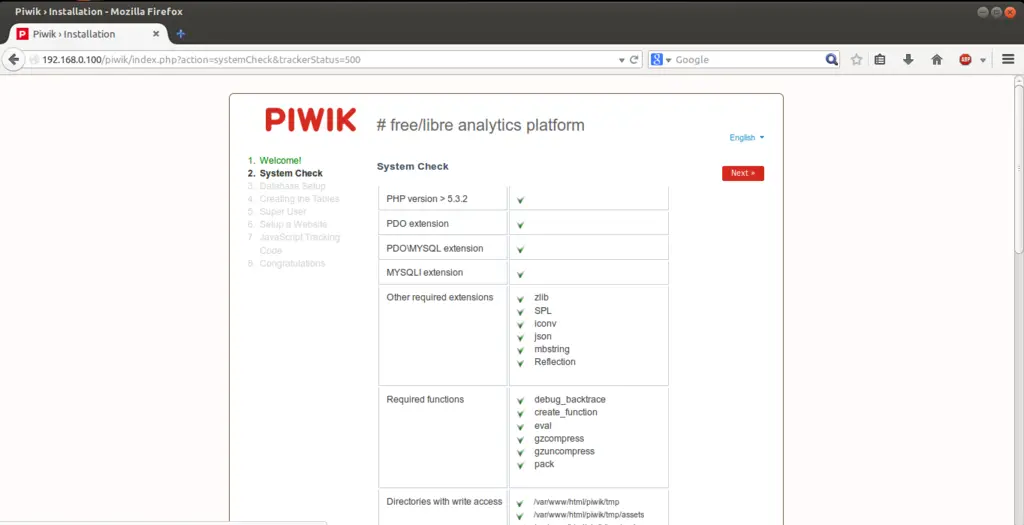The image size is (1024, 525).
Task: Click the check mark beside Reflection
Action: pyautogui.click(x=520, y=363)
